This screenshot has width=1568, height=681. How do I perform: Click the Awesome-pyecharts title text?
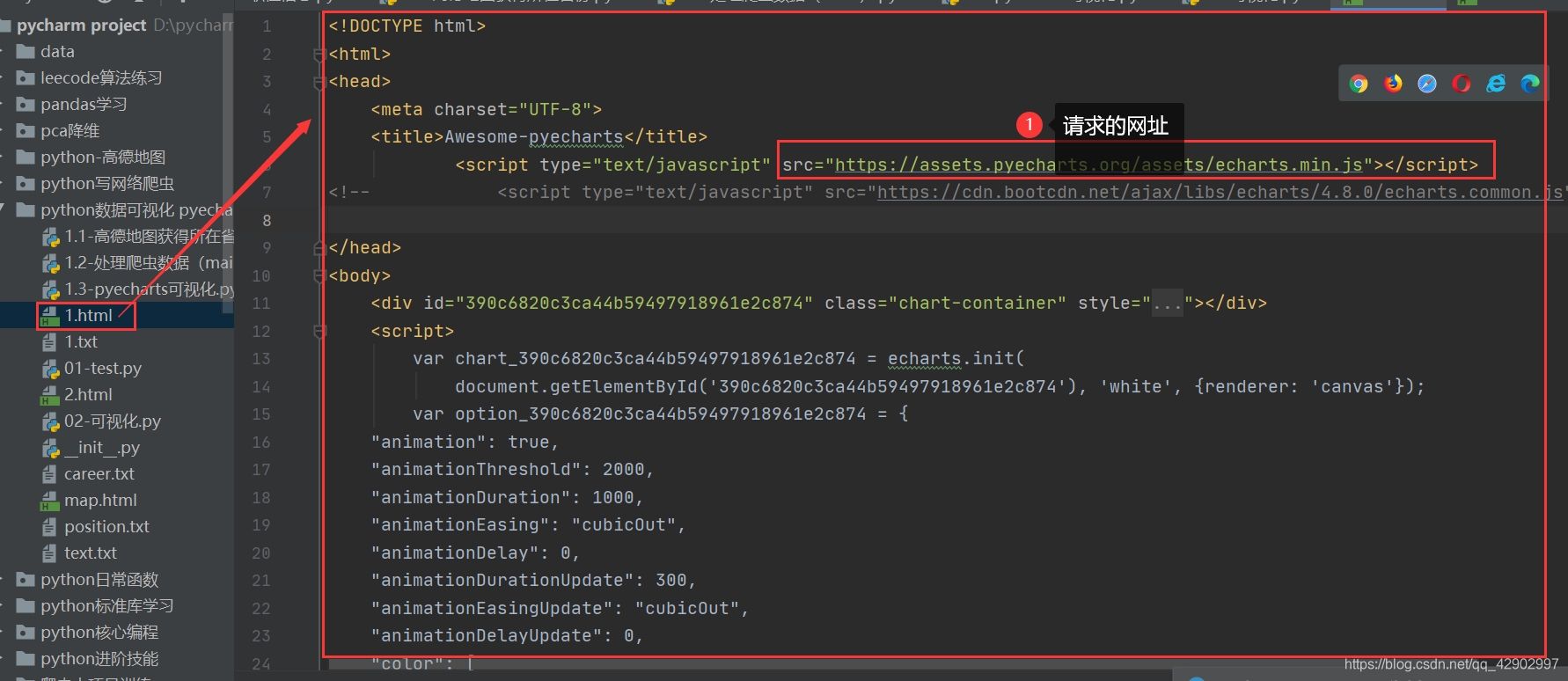pyautogui.click(x=534, y=137)
